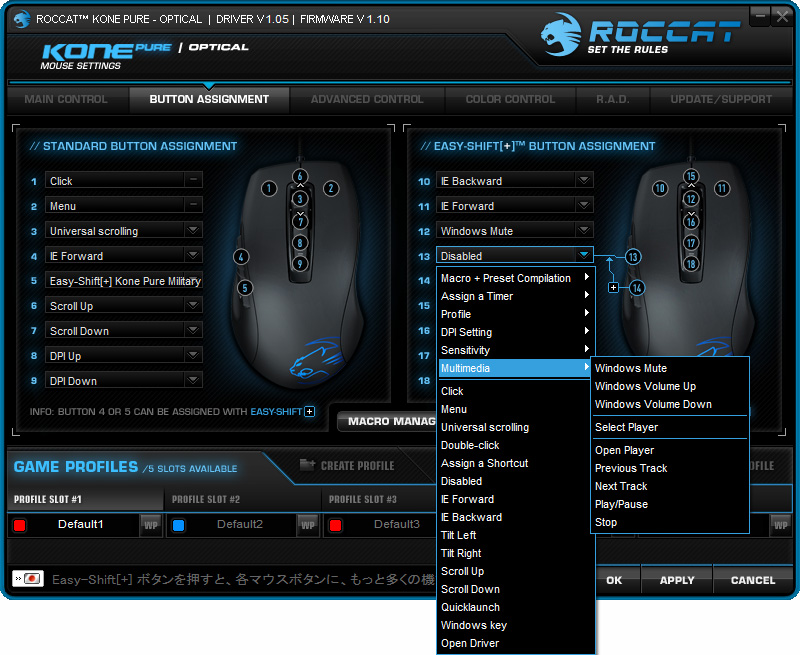Choose Previous Track in Multimedia submenu
Viewport: 800px width, 655px height.
click(x=669, y=468)
